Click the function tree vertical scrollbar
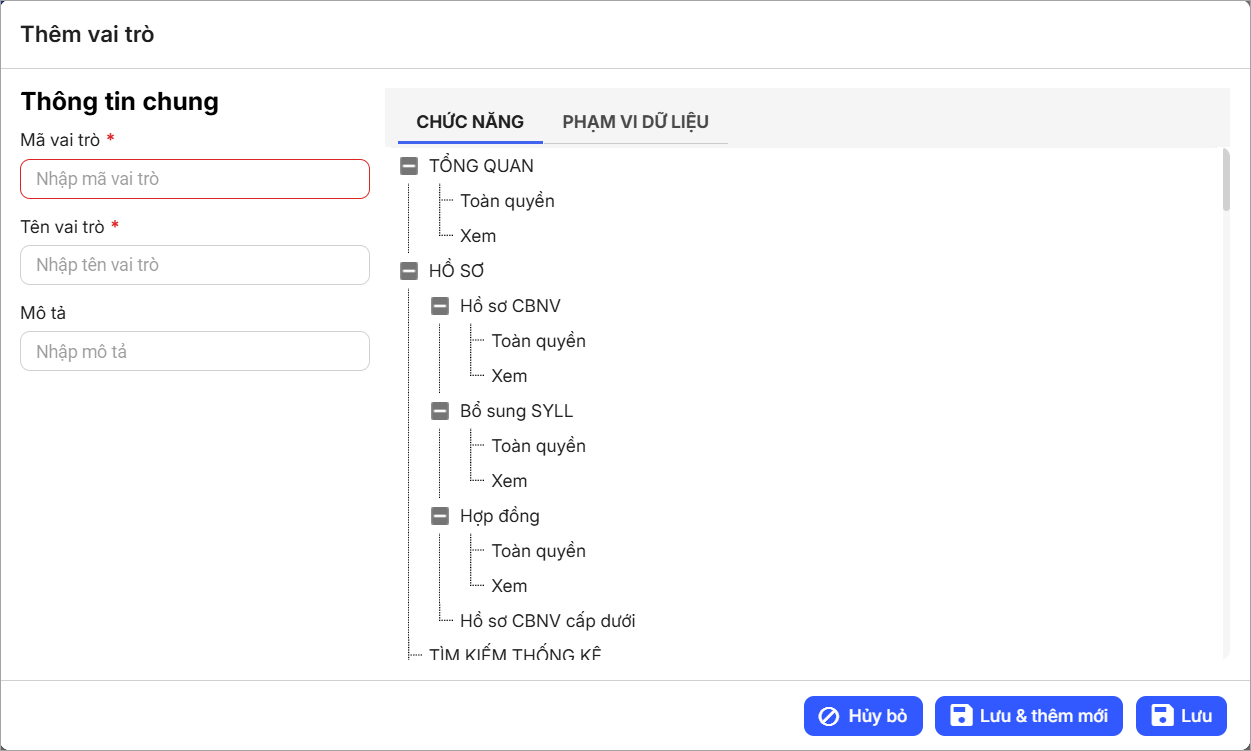1251x751 pixels. (1226, 180)
